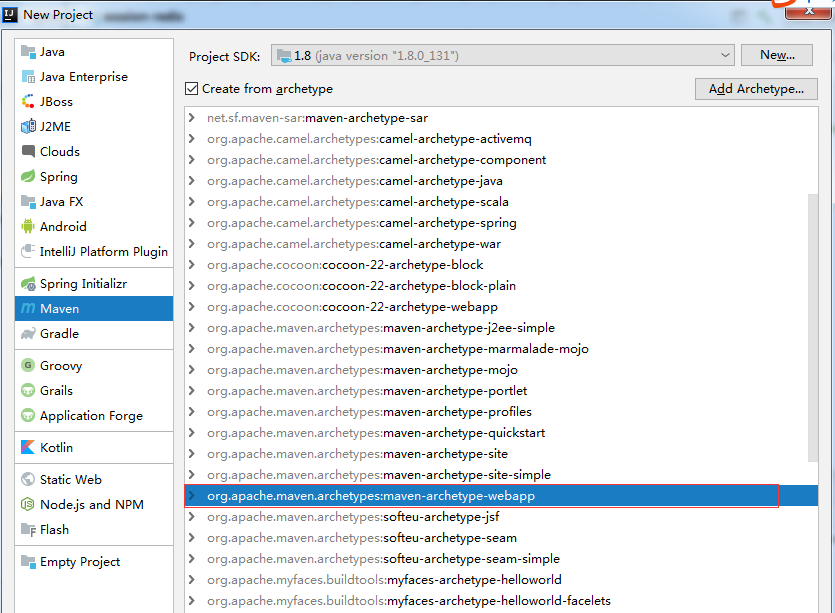This screenshot has height=613, width=835.
Task: Select cocoon-22-archetype-block-plain archetype
Action: click(x=501, y=286)
